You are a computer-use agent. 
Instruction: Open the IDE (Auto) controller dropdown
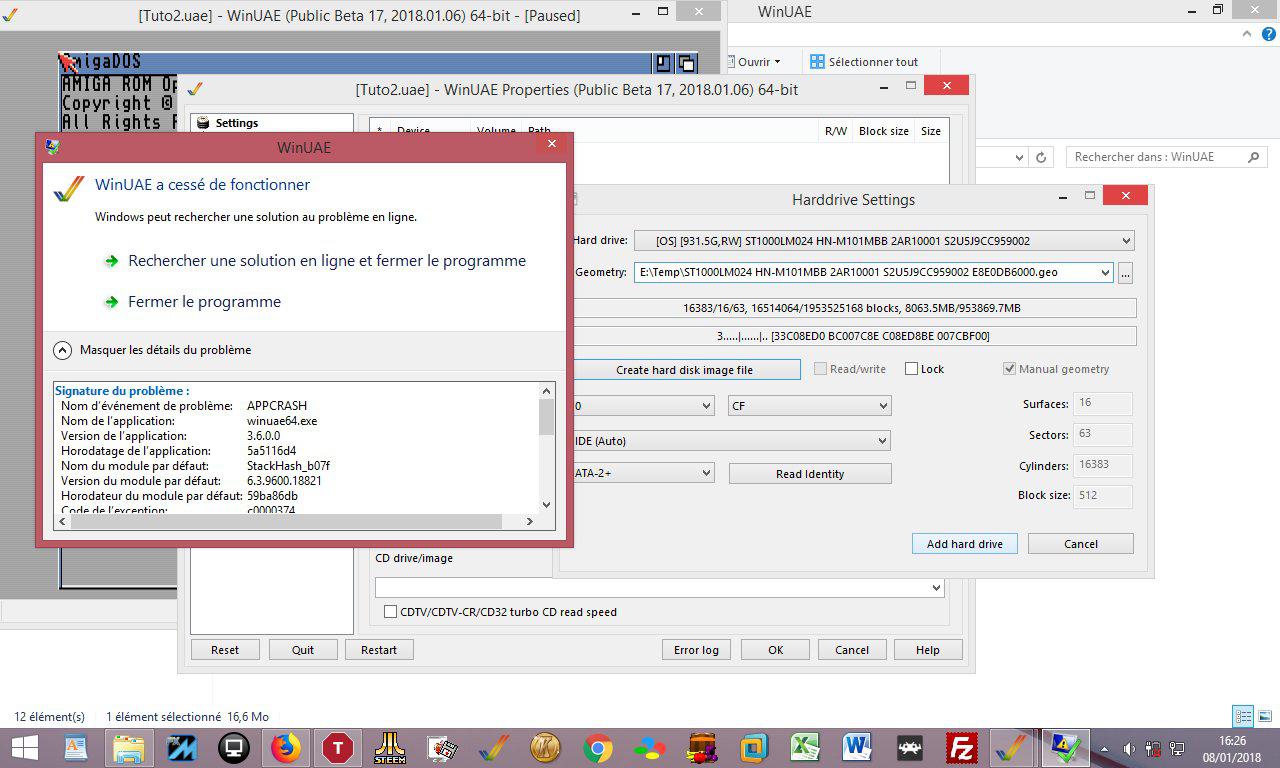click(881, 441)
